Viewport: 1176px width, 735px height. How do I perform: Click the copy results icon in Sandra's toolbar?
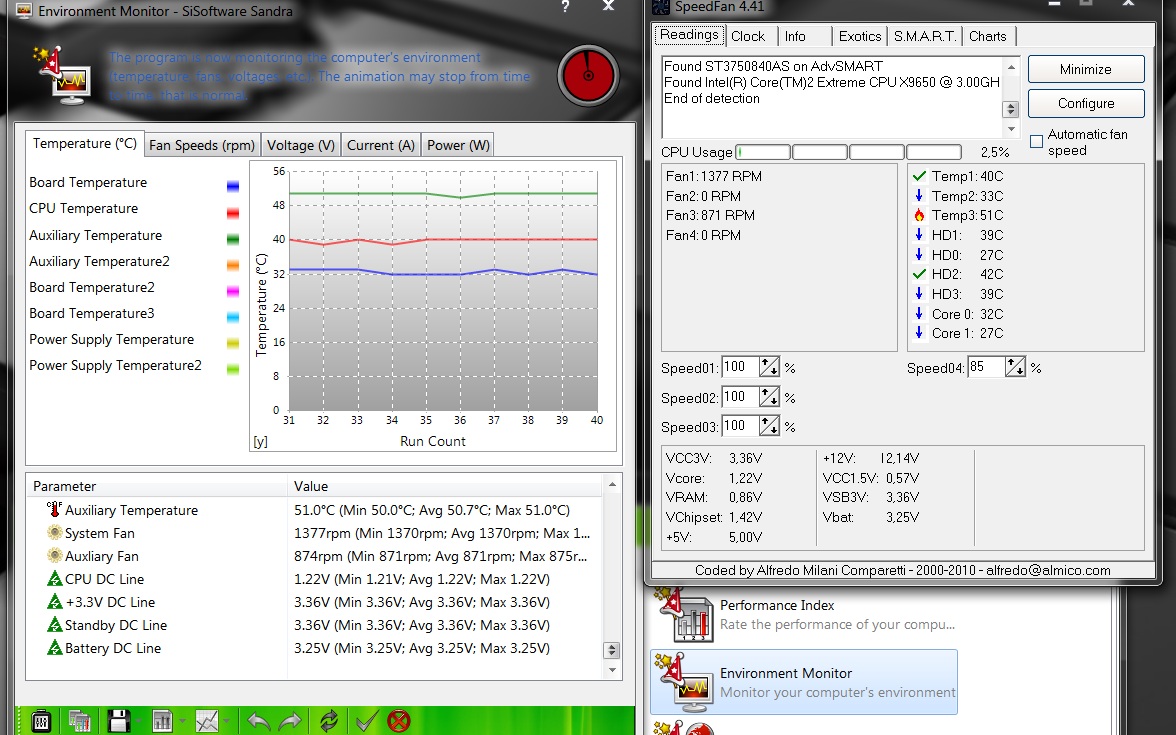coord(80,721)
